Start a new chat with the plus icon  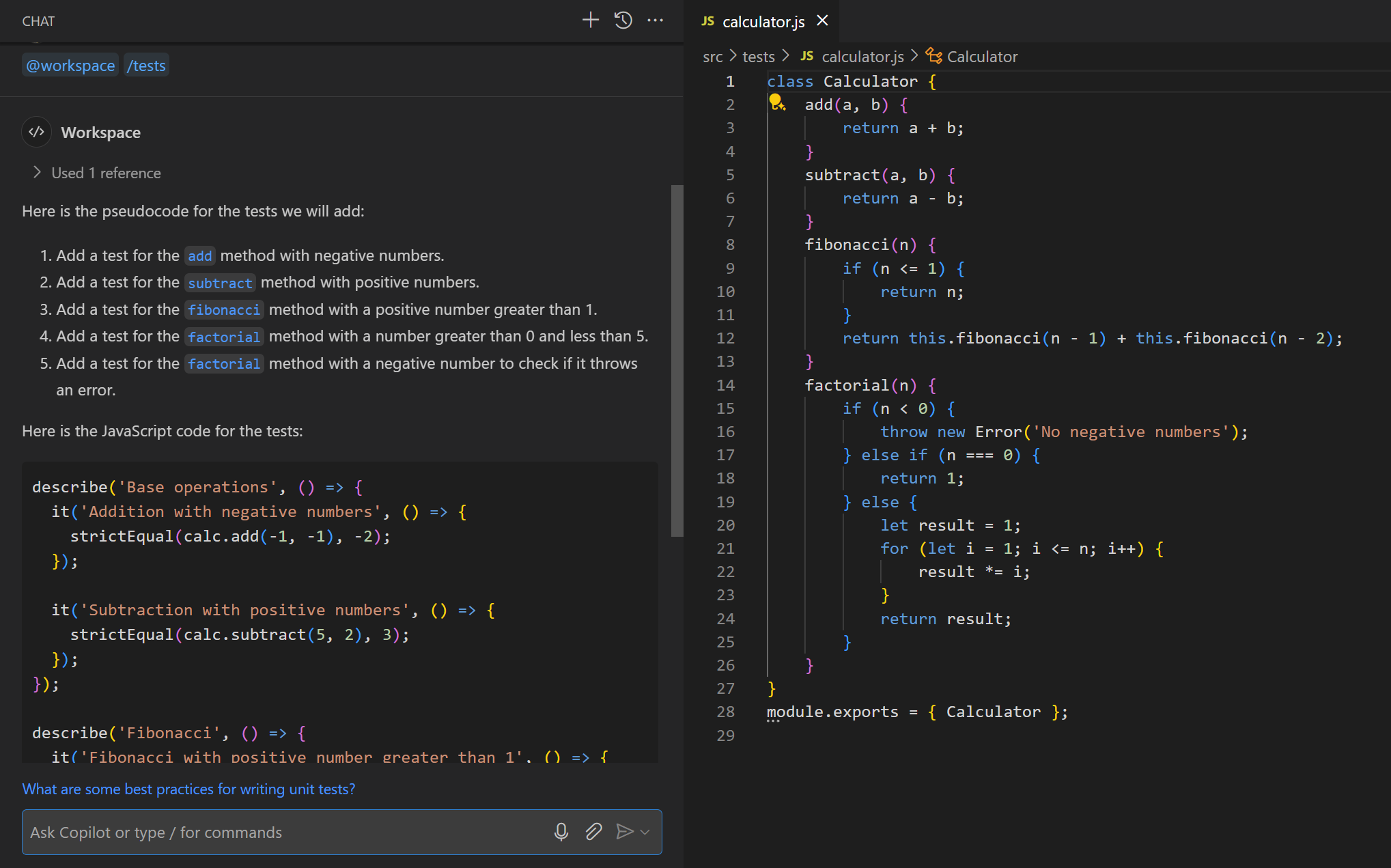click(x=590, y=20)
